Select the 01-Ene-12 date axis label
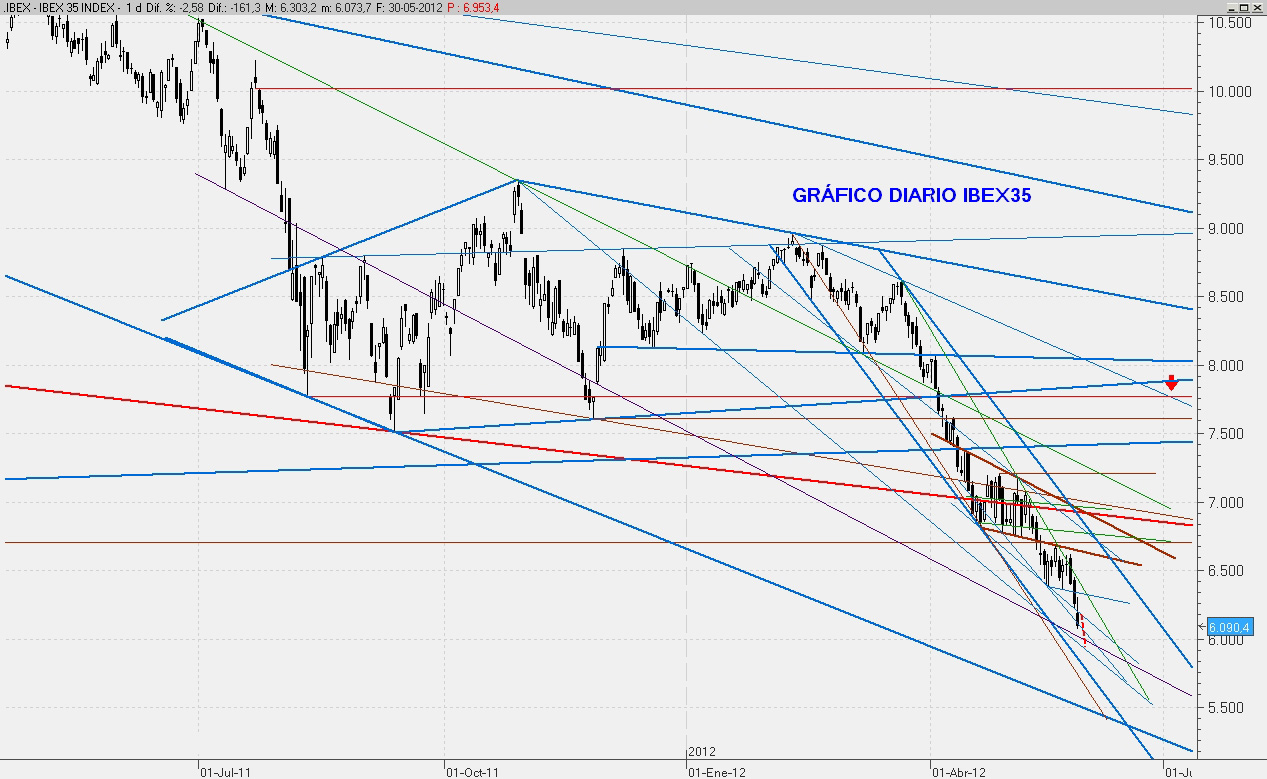The height and width of the screenshot is (779, 1267). [x=716, y=772]
